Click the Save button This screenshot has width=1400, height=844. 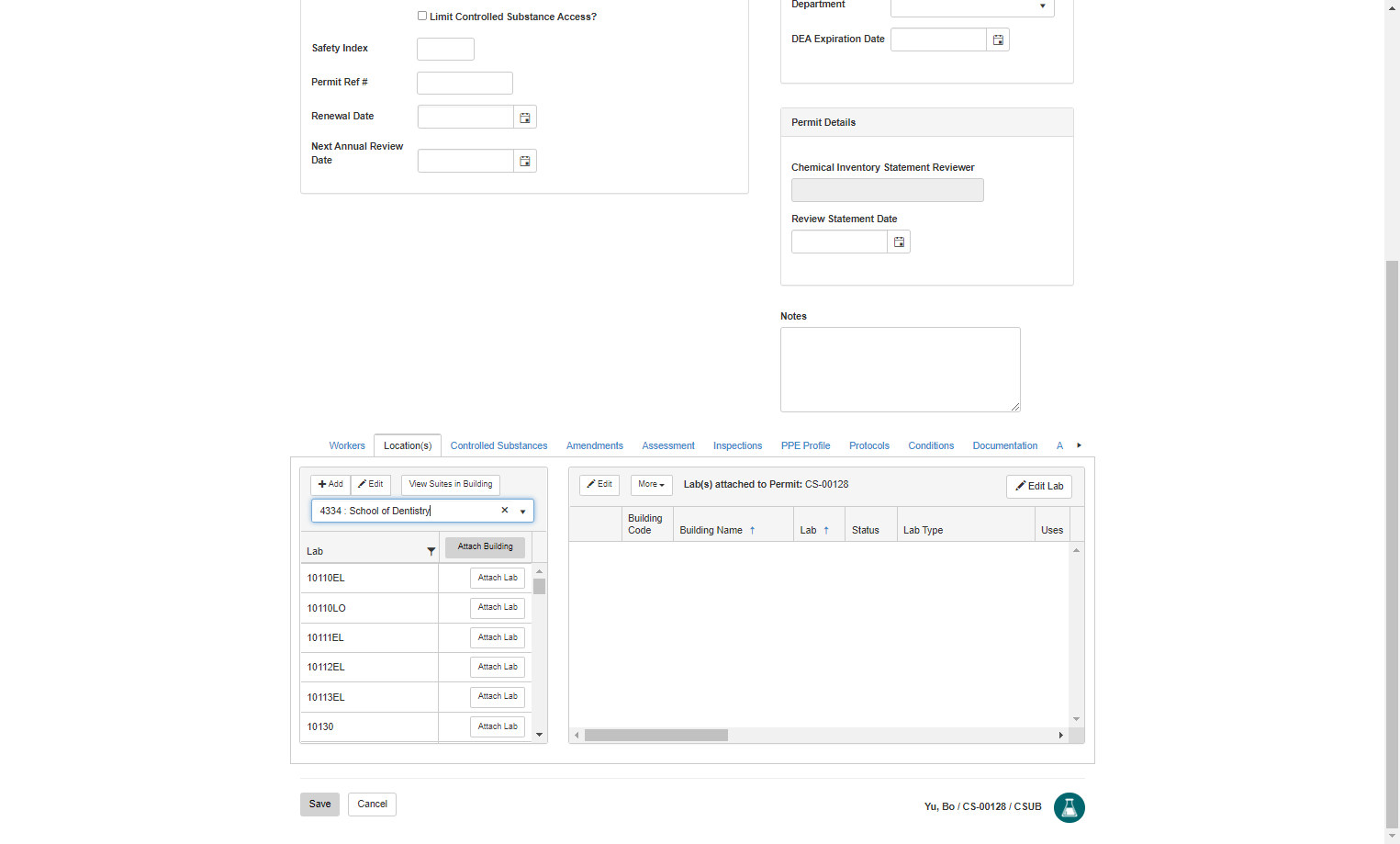point(319,805)
